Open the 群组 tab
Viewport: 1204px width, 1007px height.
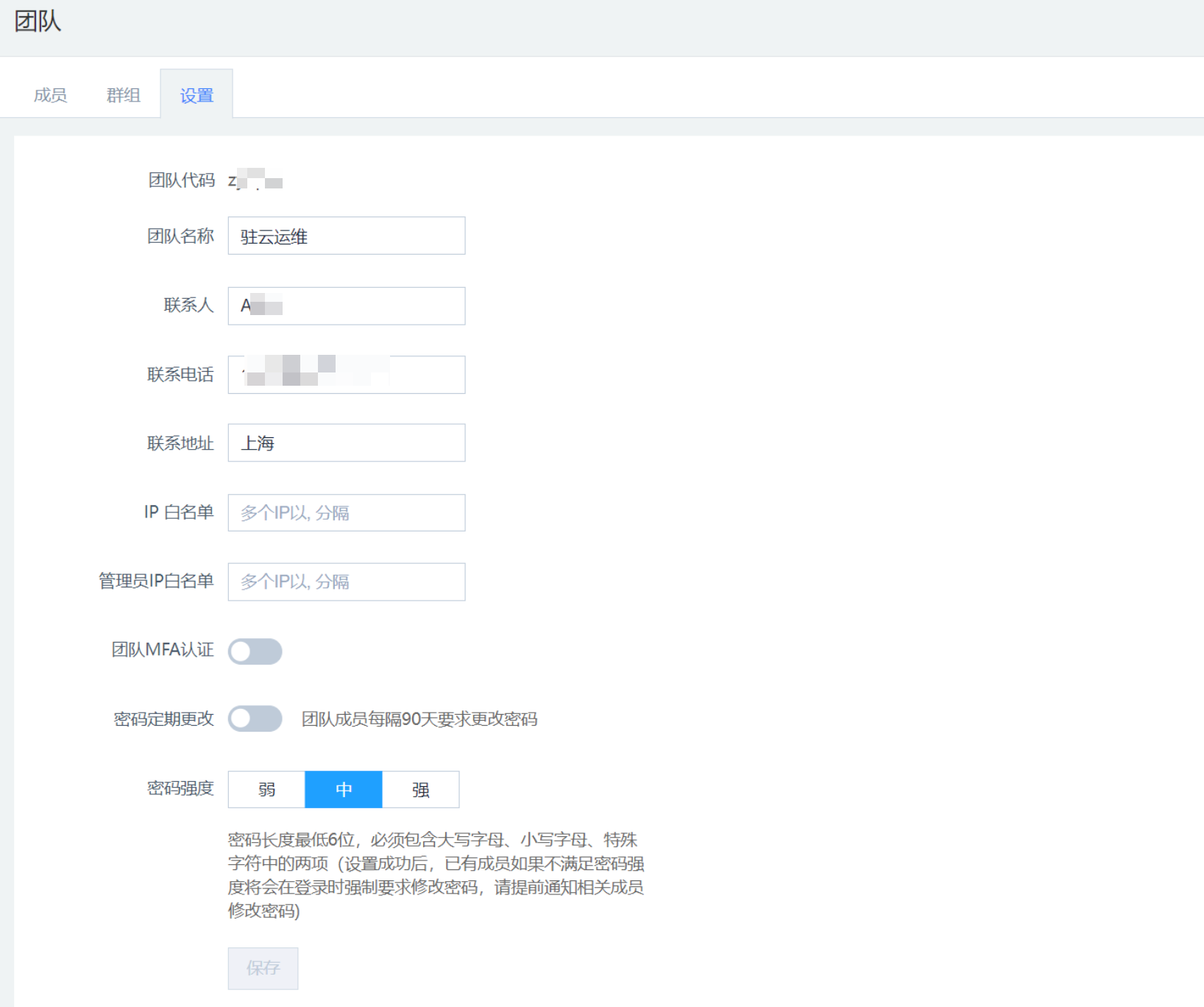123,95
